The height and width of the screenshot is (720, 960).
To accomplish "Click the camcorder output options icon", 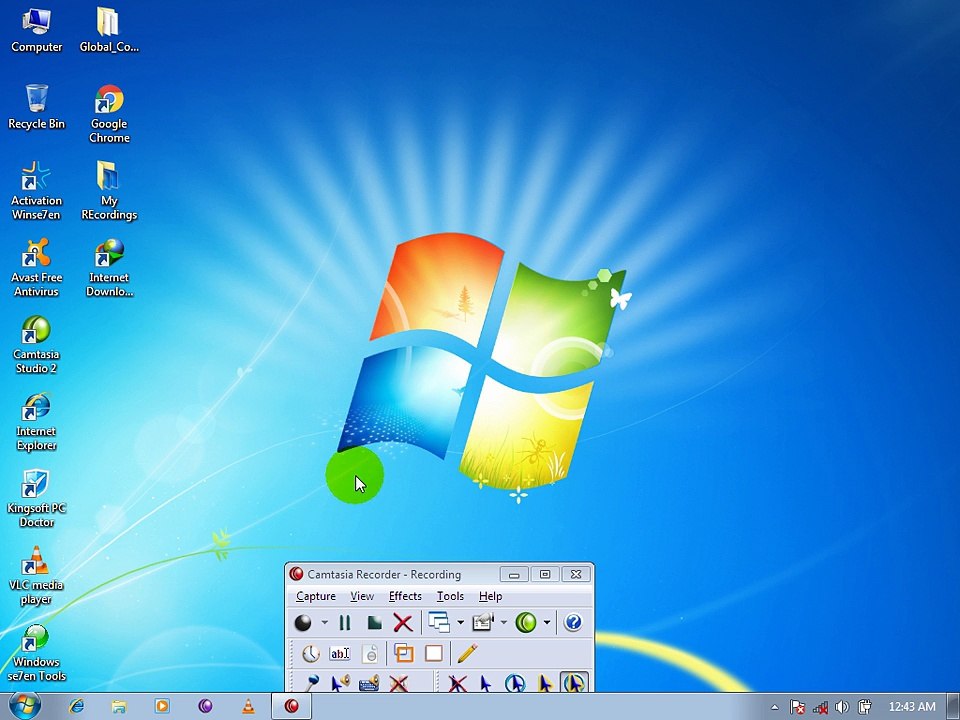I will pyautogui.click(x=483, y=622).
